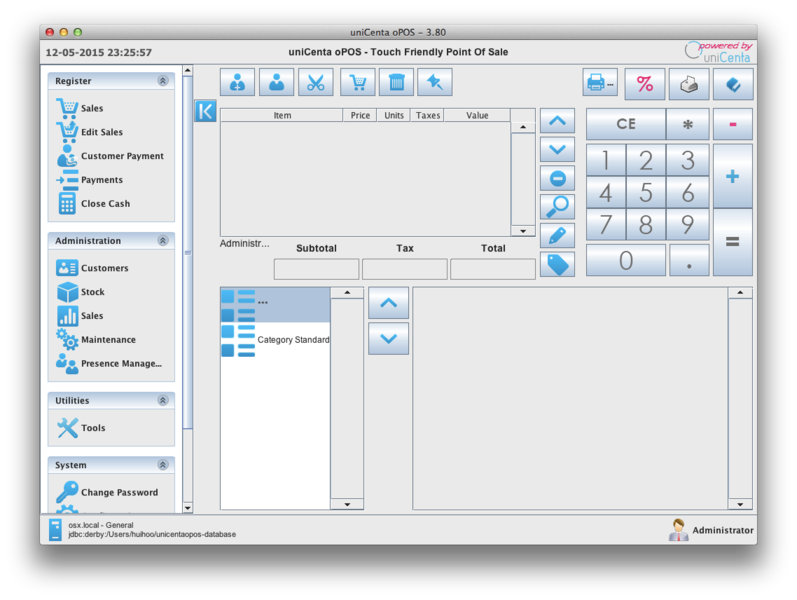Click the plus keypad button
Screen dimensions: 797x600
tap(733, 176)
